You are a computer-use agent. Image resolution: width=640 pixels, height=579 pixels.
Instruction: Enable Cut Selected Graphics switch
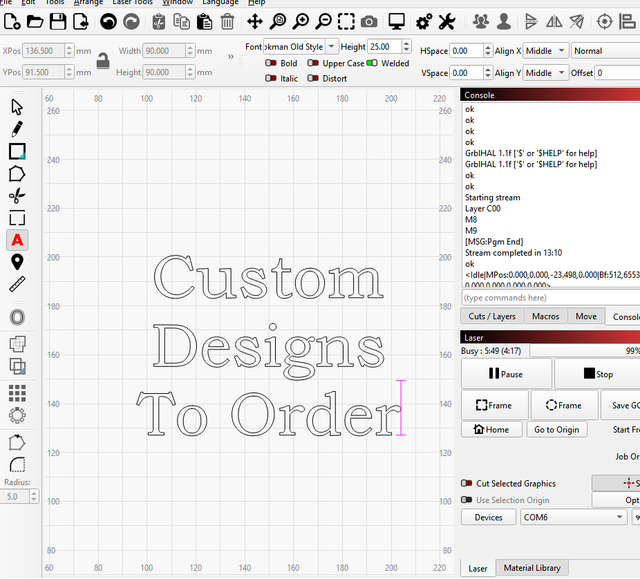pos(466,484)
